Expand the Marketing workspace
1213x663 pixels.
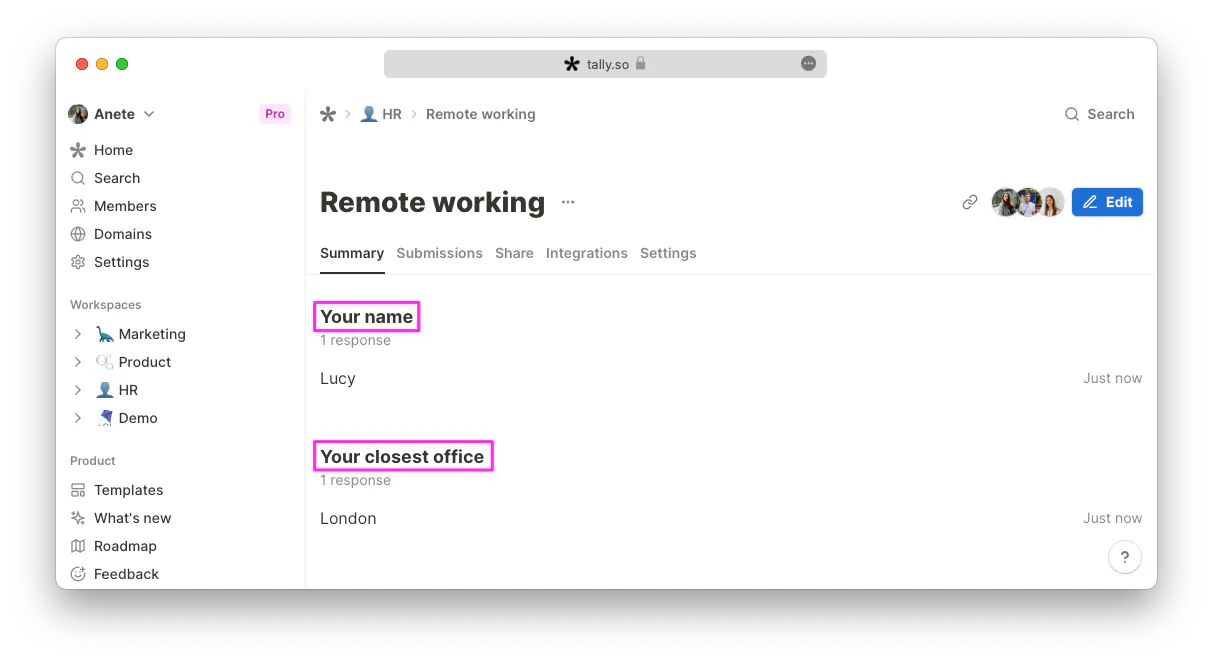[78, 334]
